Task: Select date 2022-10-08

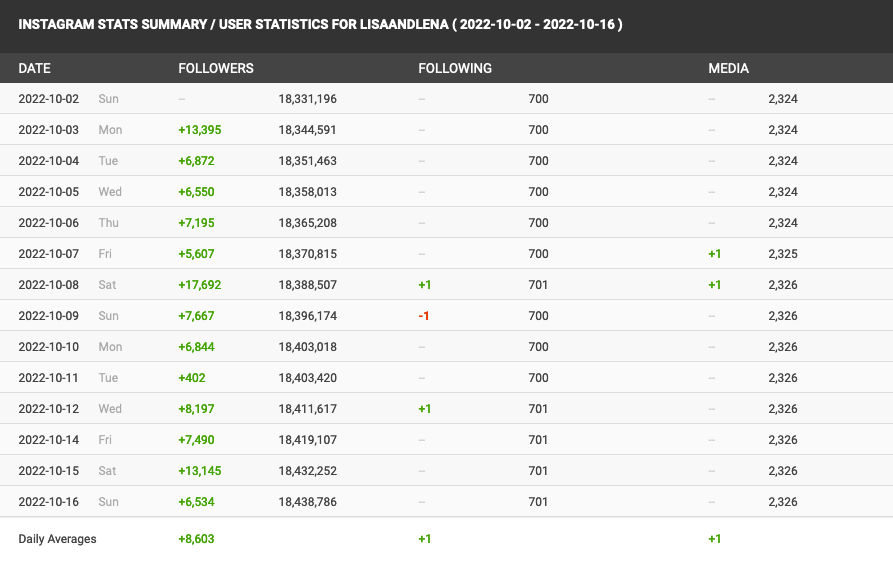Action: pos(48,285)
